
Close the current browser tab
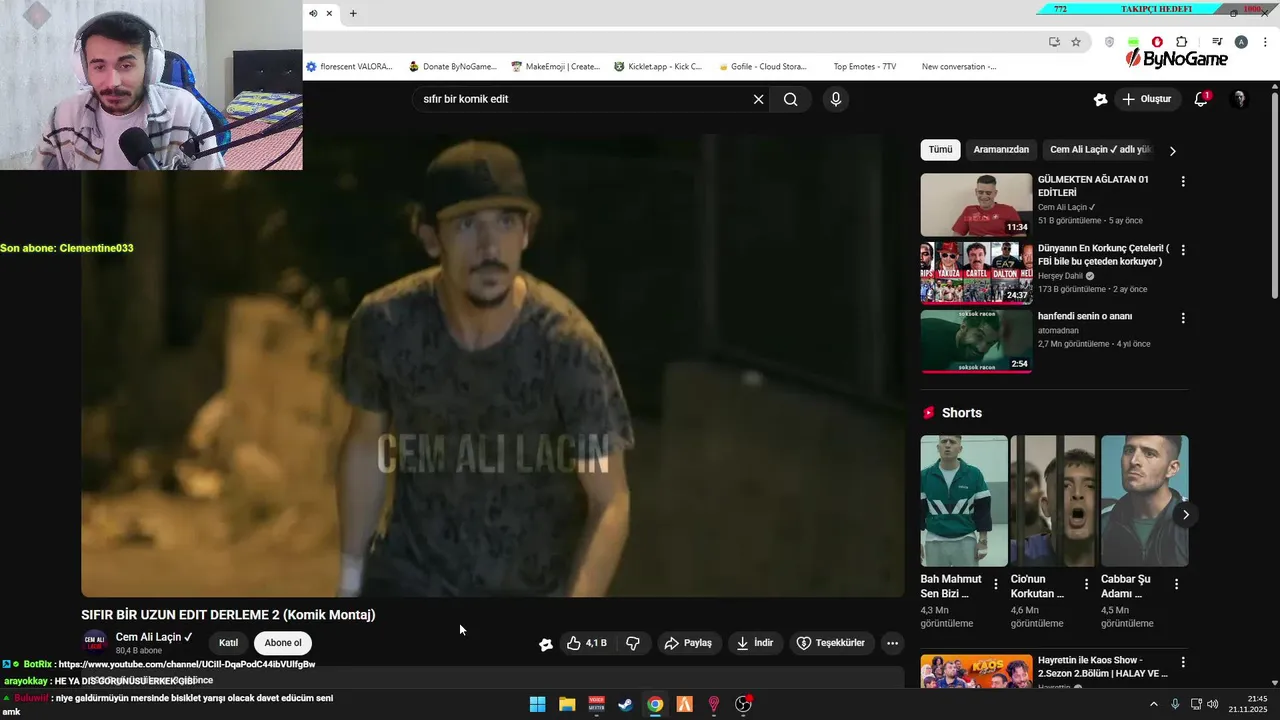point(329,13)
